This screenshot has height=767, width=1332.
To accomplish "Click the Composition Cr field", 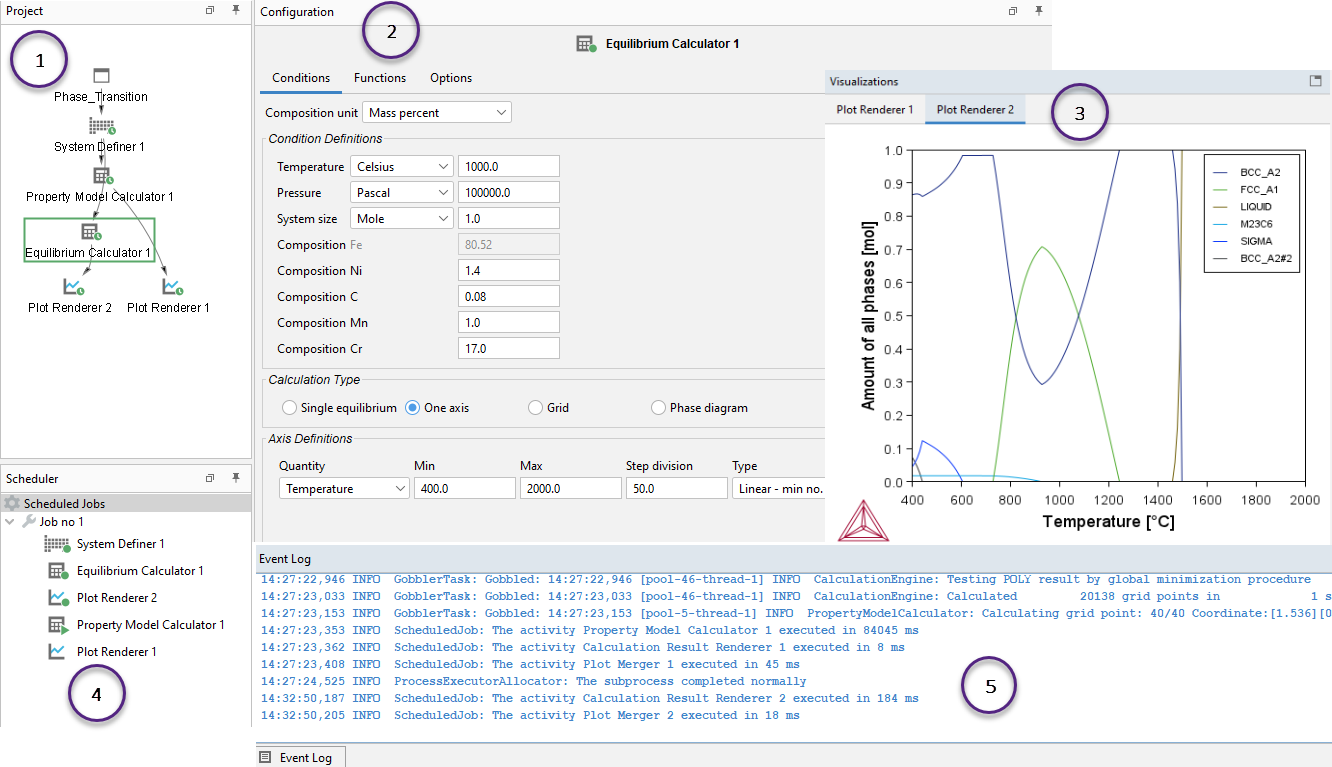I will (509, 349).
